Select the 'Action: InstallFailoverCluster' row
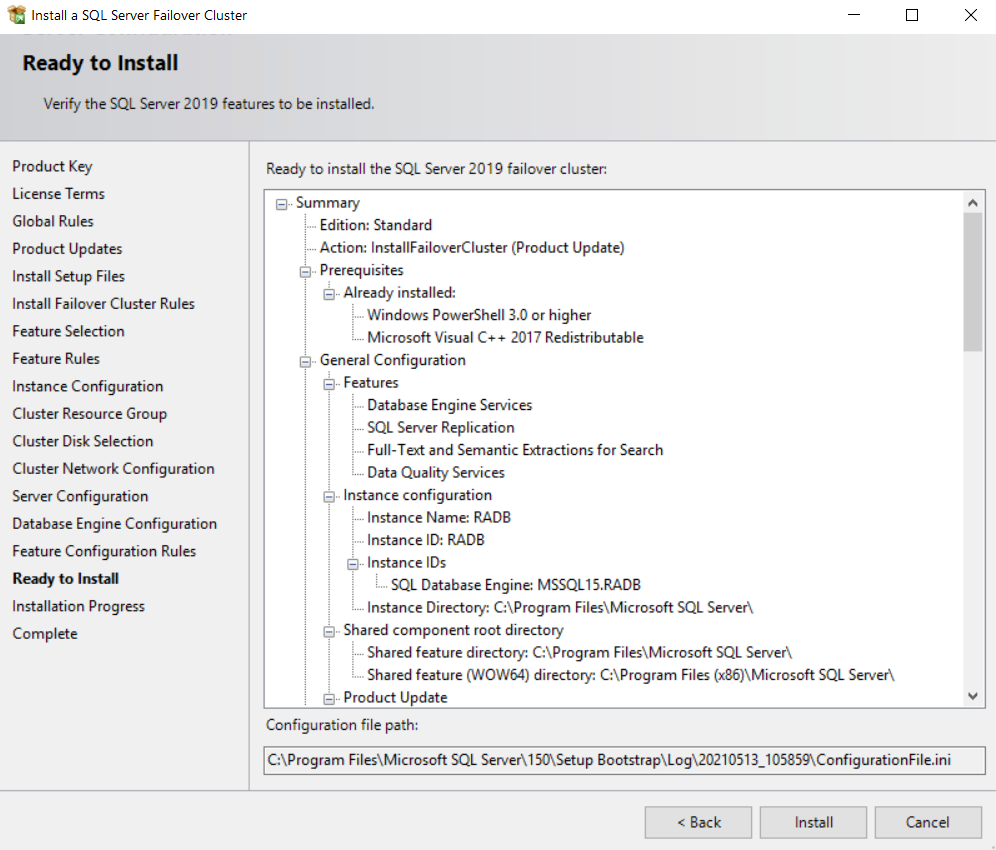This screenshot has width=996, height=850. (x=472, y=248)
